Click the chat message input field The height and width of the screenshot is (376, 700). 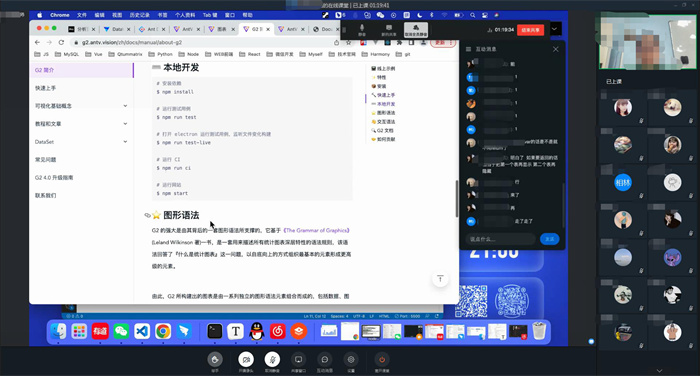click(x=500, y=239)
